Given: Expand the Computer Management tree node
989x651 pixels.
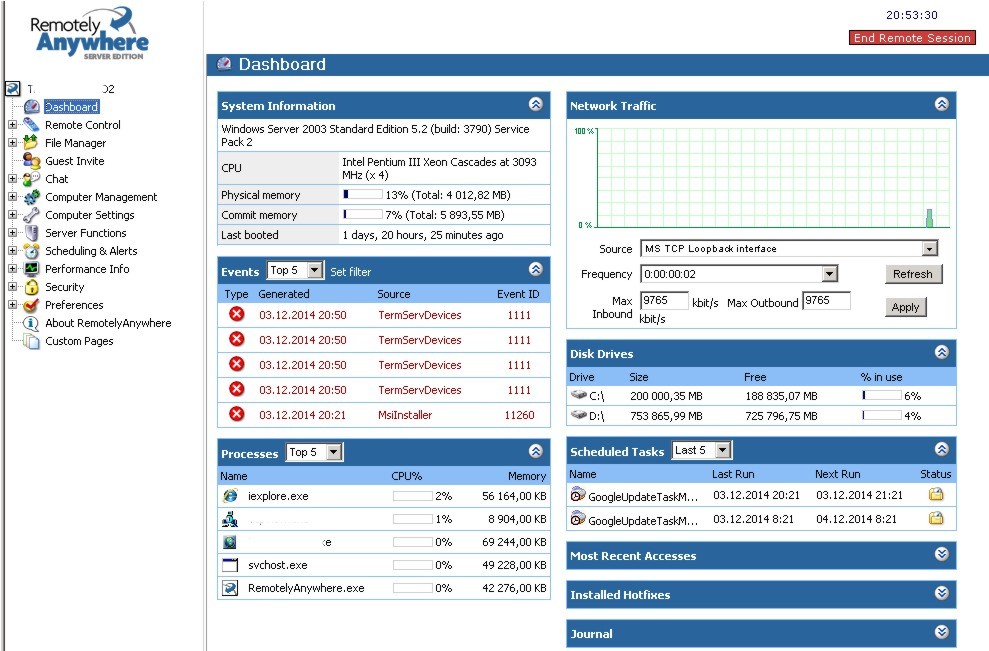Looking at the screenshot, I should coord(12,197).
